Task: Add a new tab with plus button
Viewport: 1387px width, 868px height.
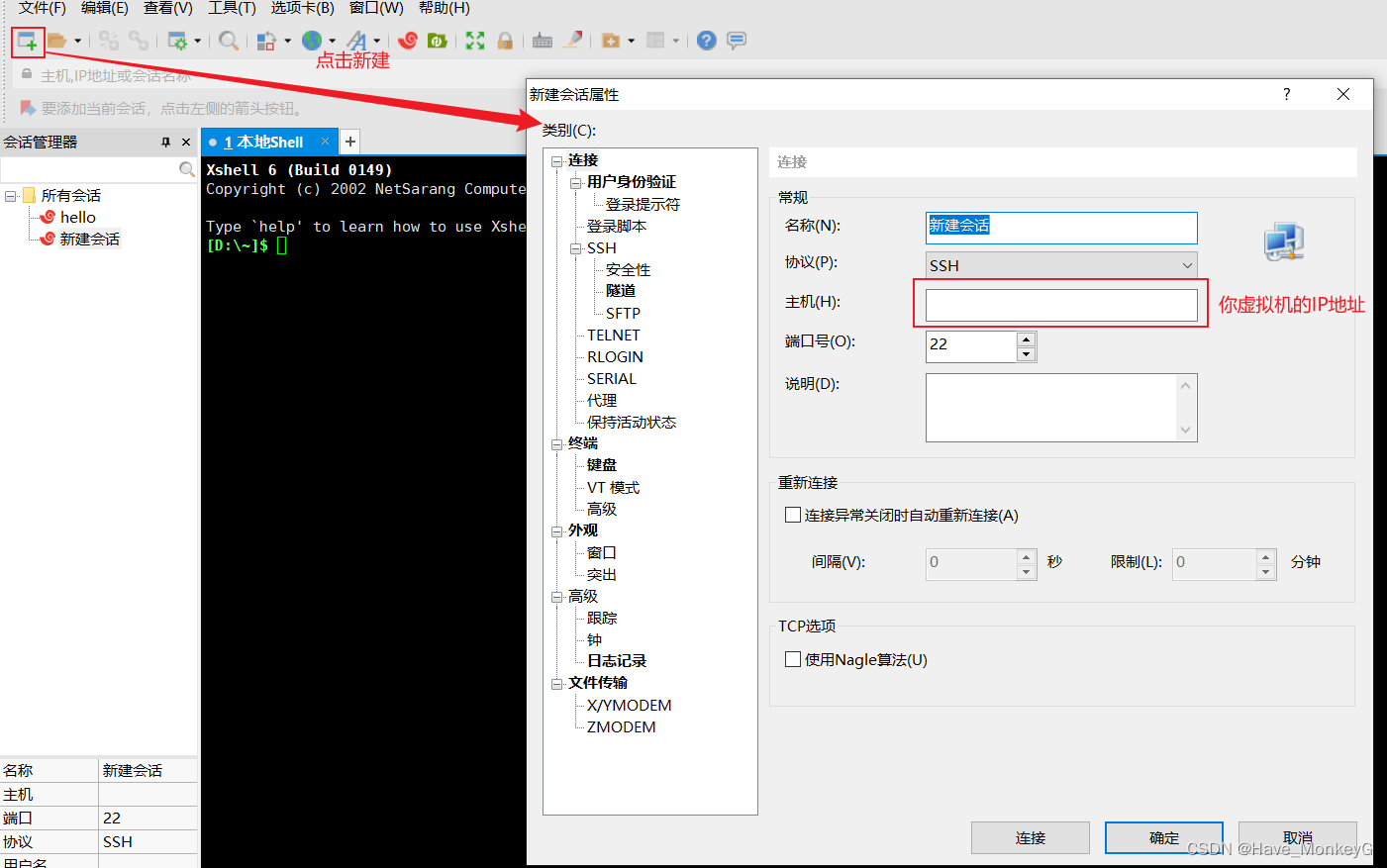Action: pyautogui.click(x=350, y=142)
